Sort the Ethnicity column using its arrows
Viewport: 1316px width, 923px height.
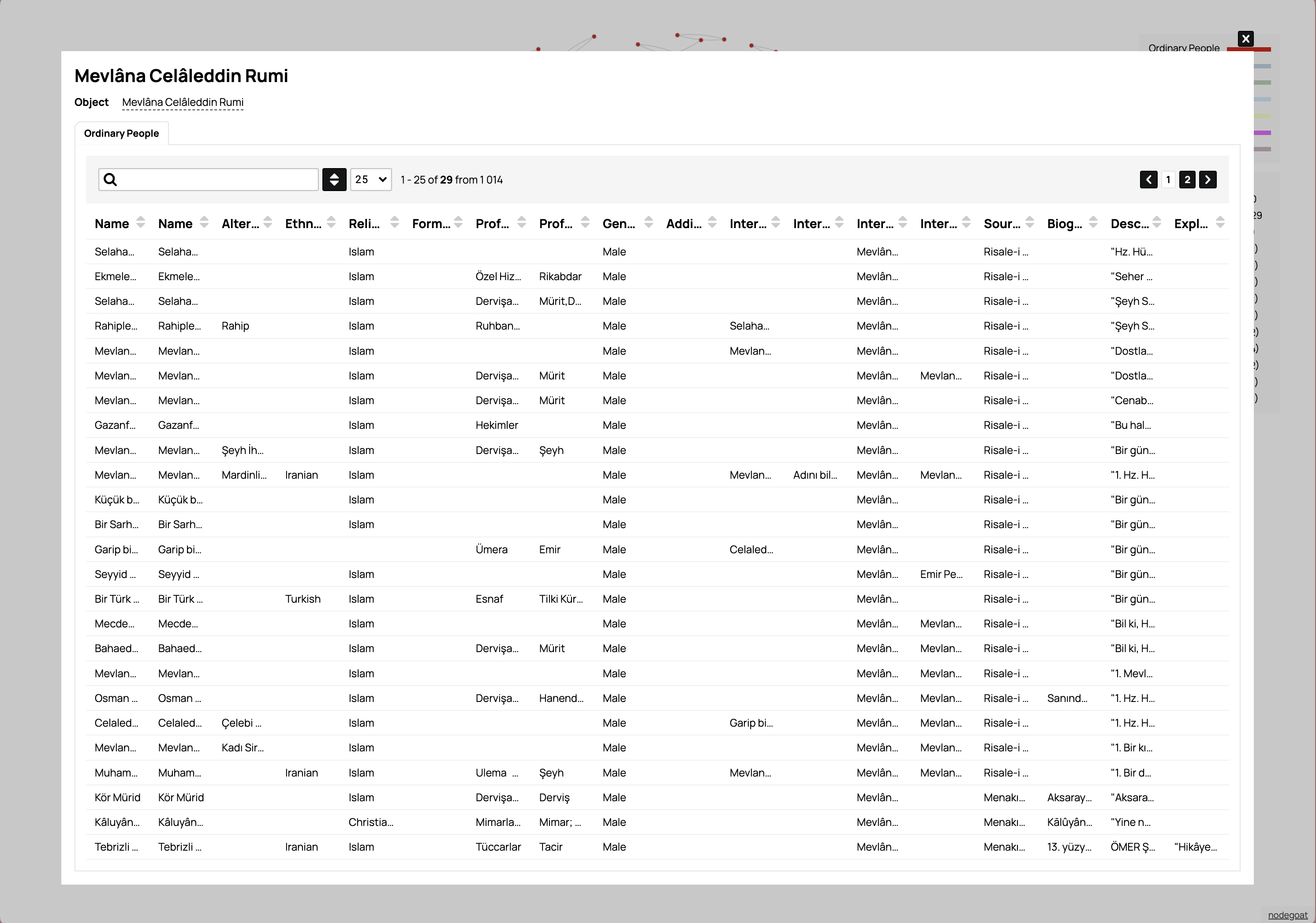[x=331, y=223]
